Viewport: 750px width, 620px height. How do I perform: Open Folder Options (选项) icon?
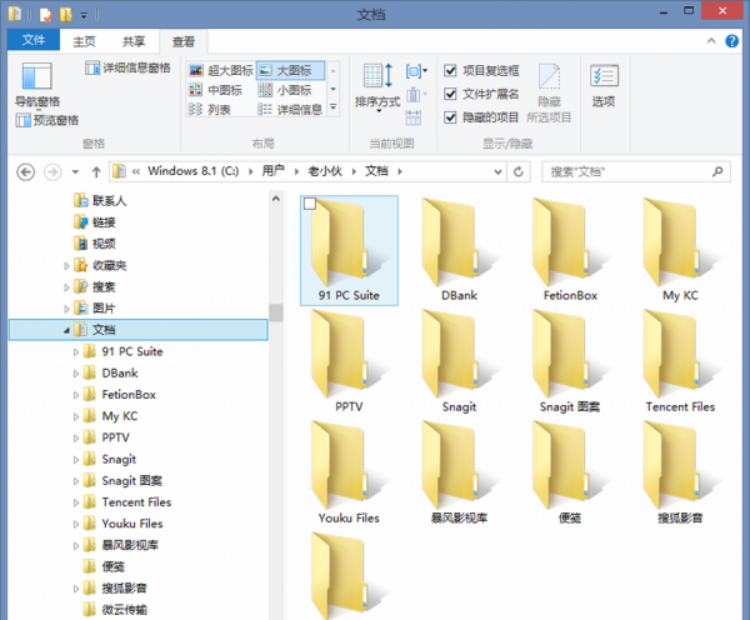[x=603, y=84]
